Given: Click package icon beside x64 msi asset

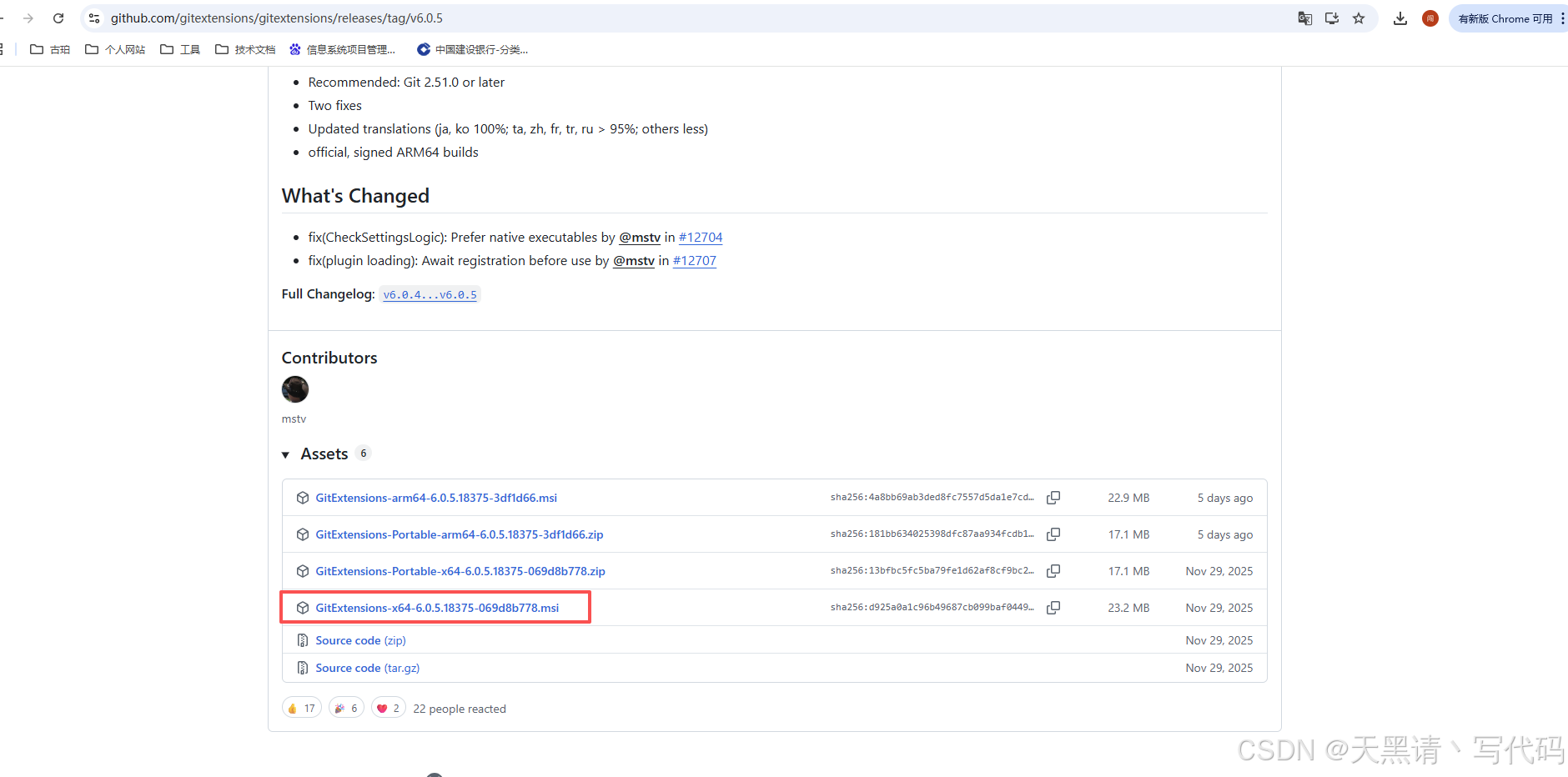Looking at the screenshot, I should point(303,608).
